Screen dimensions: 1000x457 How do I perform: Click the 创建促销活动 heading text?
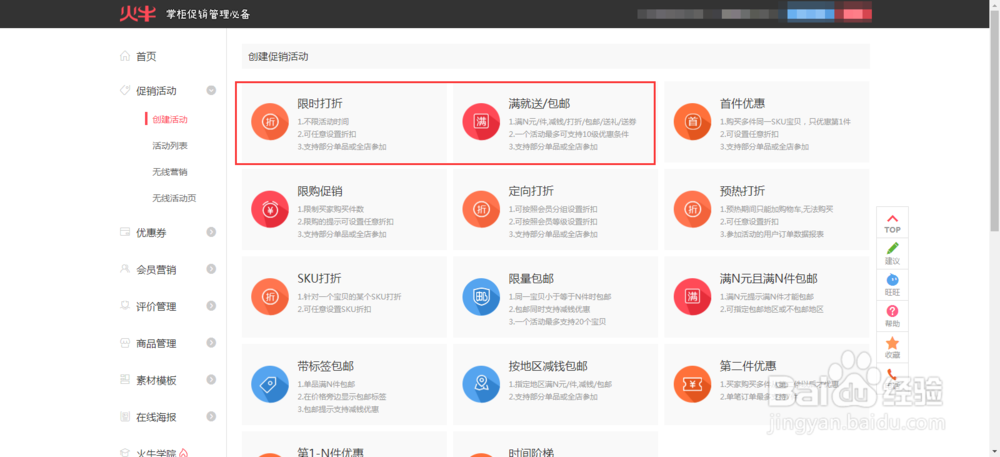pos(278,57)
